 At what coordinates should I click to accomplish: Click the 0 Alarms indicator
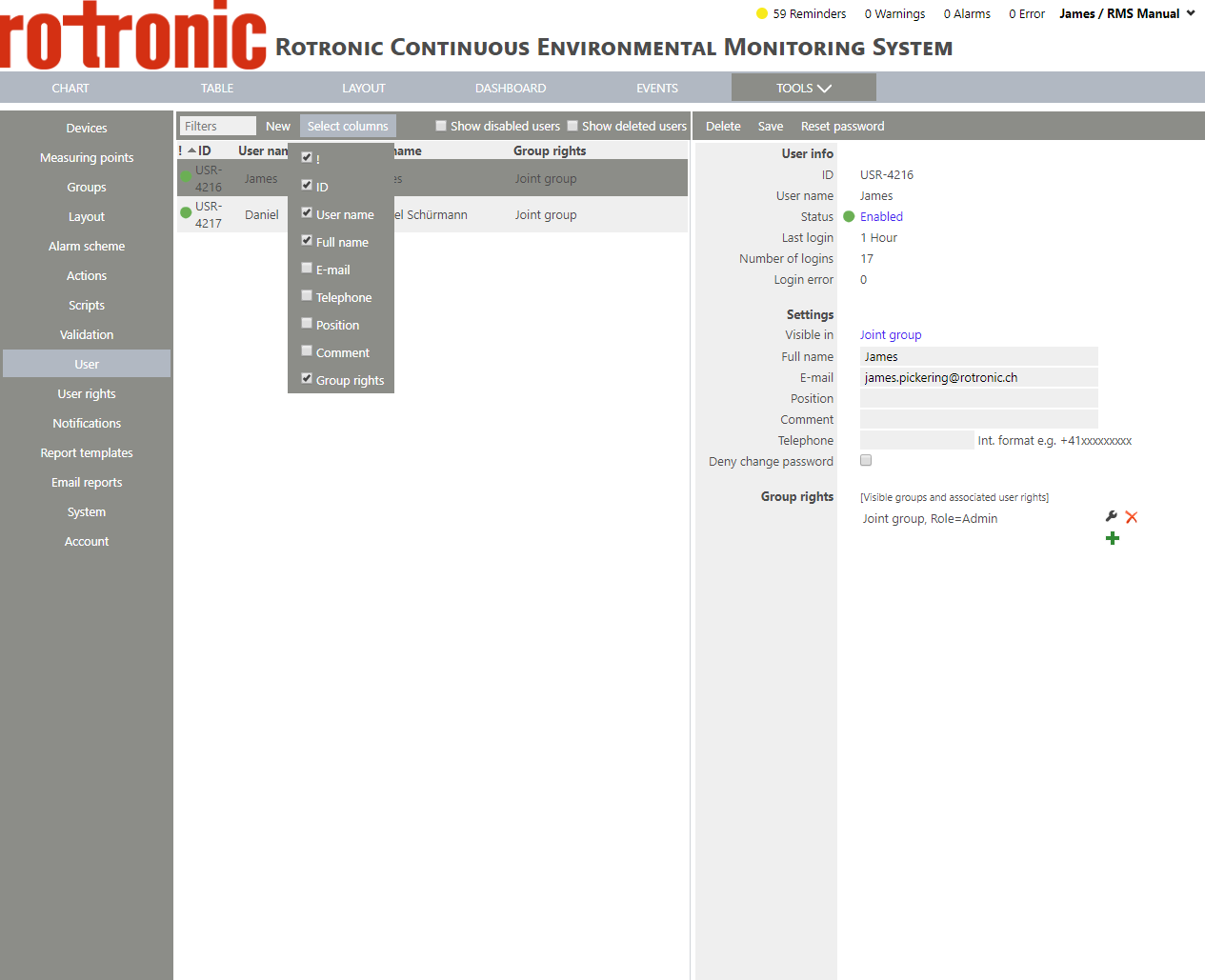tap(967, 13)
